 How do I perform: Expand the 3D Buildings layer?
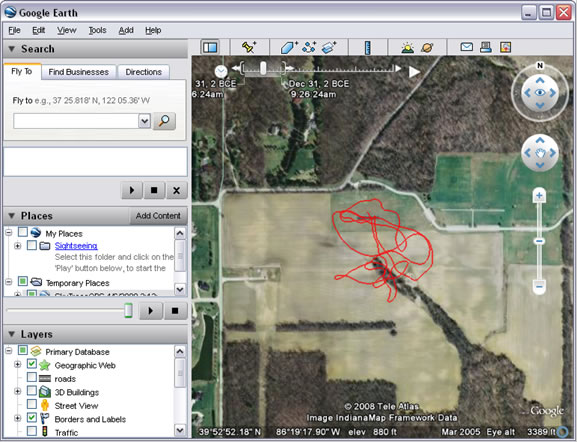coord(17,391)
